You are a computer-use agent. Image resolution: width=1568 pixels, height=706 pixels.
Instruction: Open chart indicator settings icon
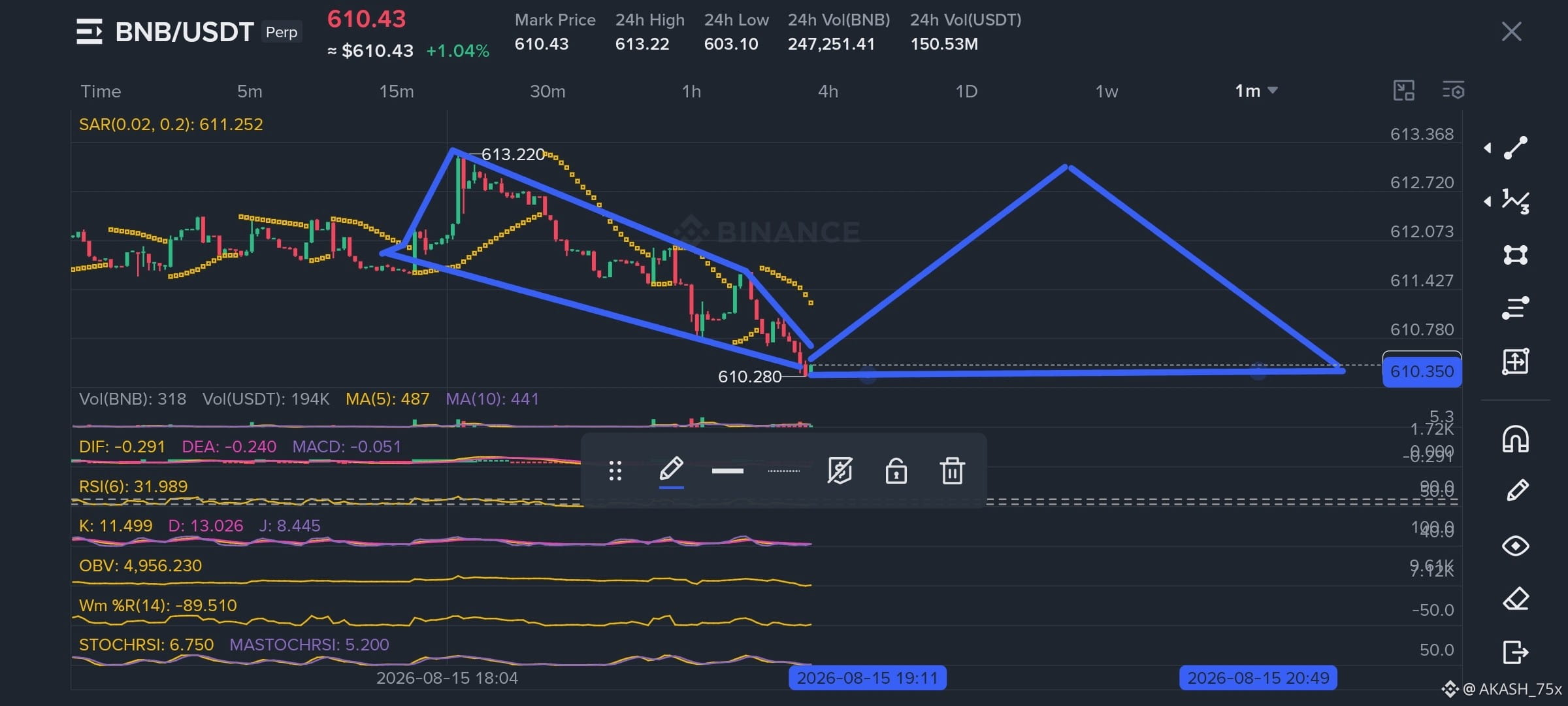point(1453,90)
